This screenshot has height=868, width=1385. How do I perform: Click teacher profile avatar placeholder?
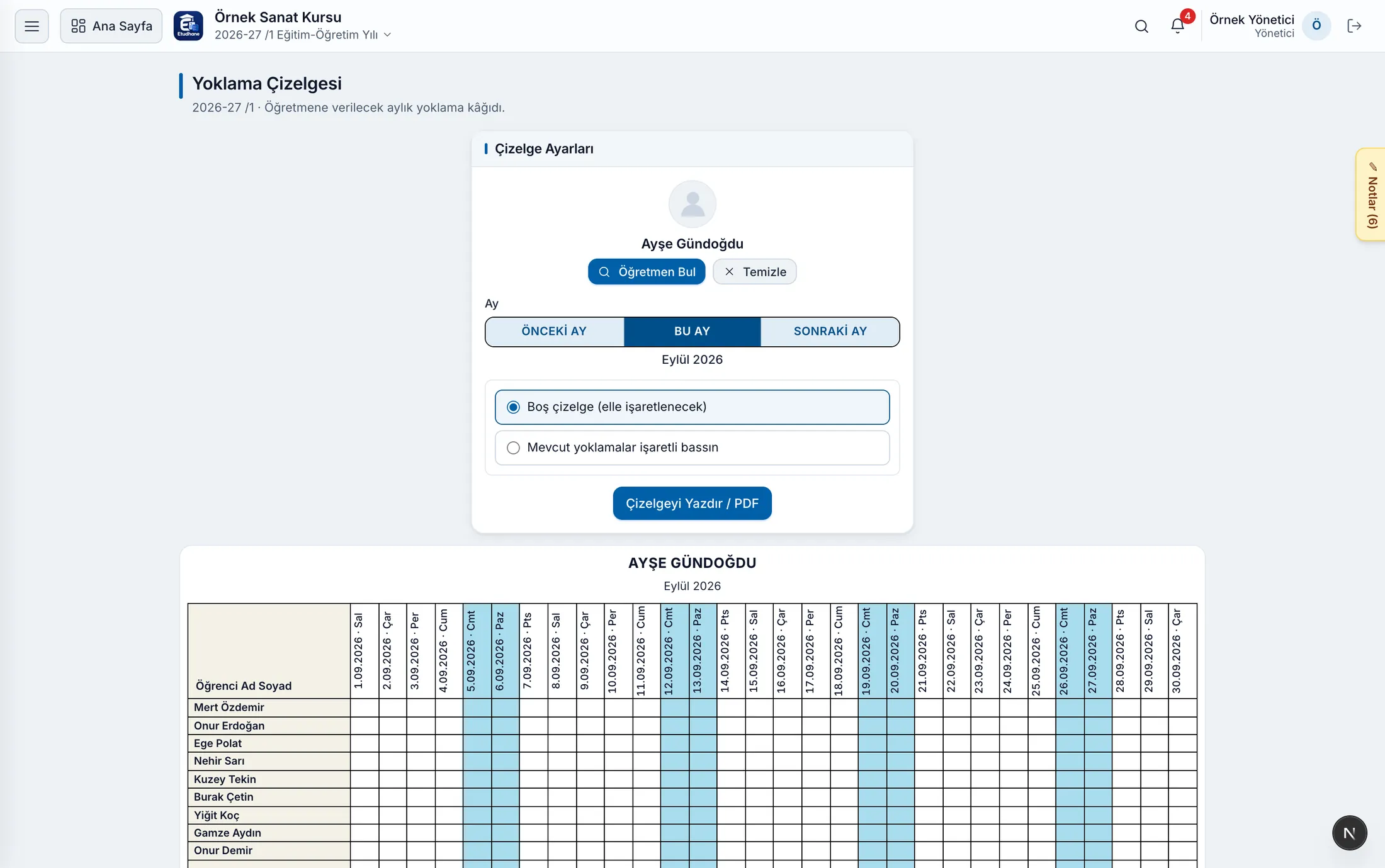[692, 204]
